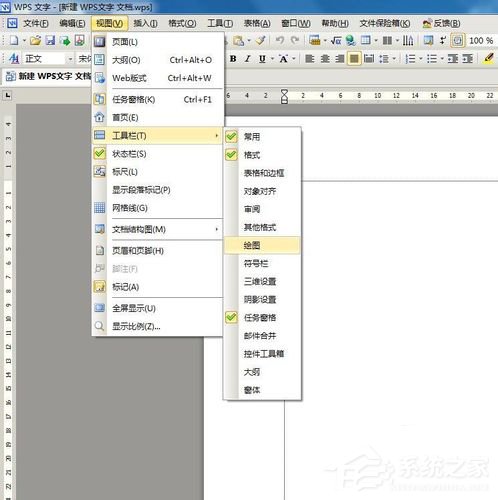The width and height of the screenshot is (498, 500).
Task: Click the Styles and Formatting icon
Action: [x=14, y=59]
